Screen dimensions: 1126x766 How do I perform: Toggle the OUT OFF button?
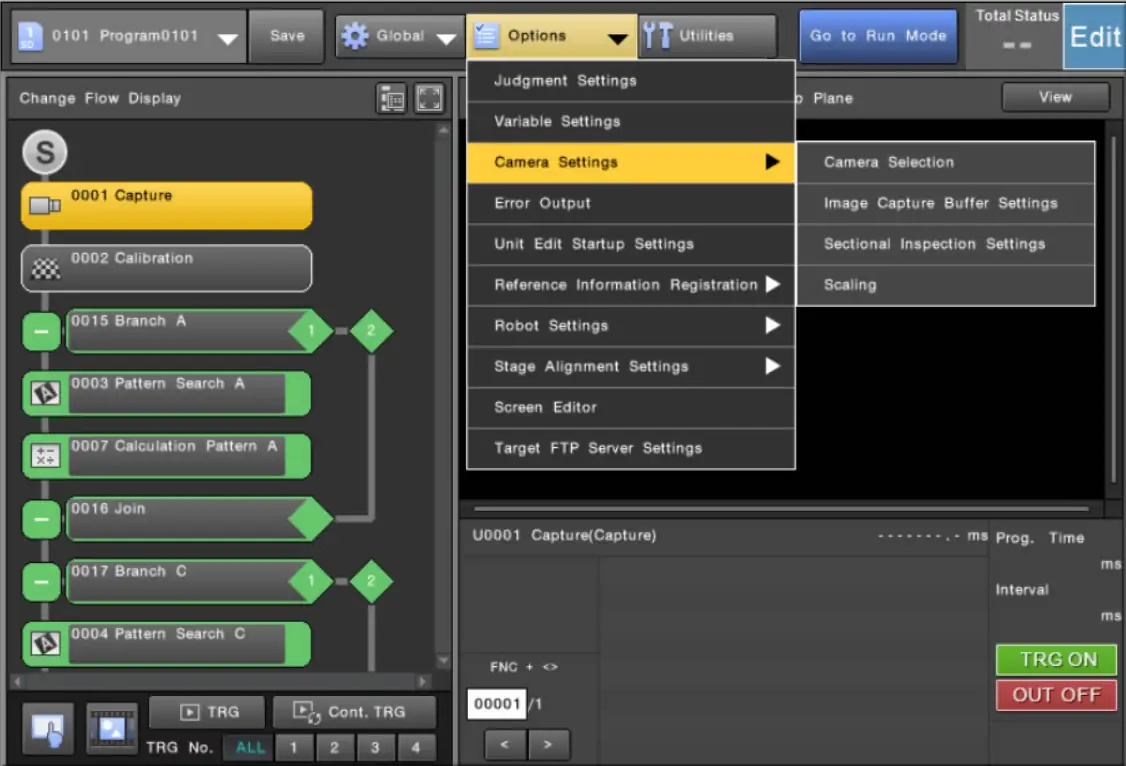(1056, 695)
